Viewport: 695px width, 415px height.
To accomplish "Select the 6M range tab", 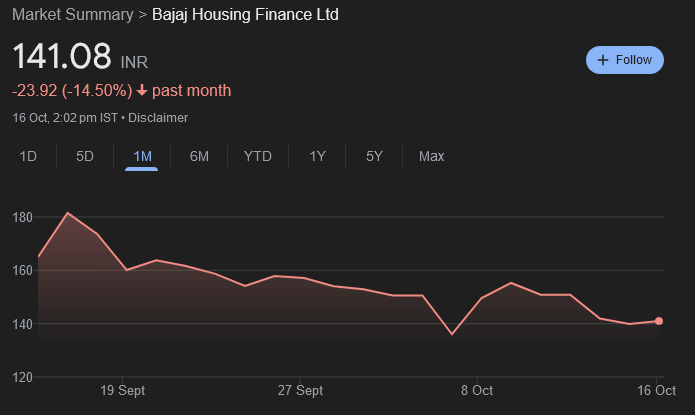I will 199,156.
